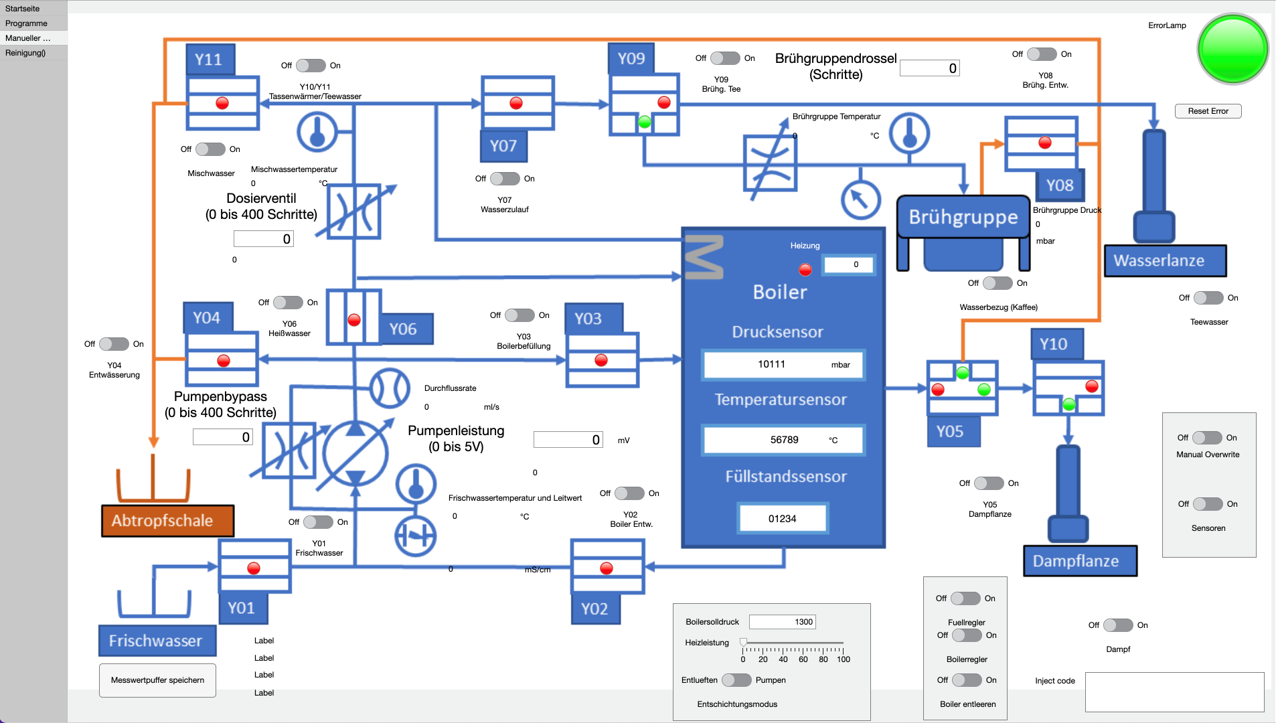Click the Y05 three-way valve symbol

coord(961,388)
